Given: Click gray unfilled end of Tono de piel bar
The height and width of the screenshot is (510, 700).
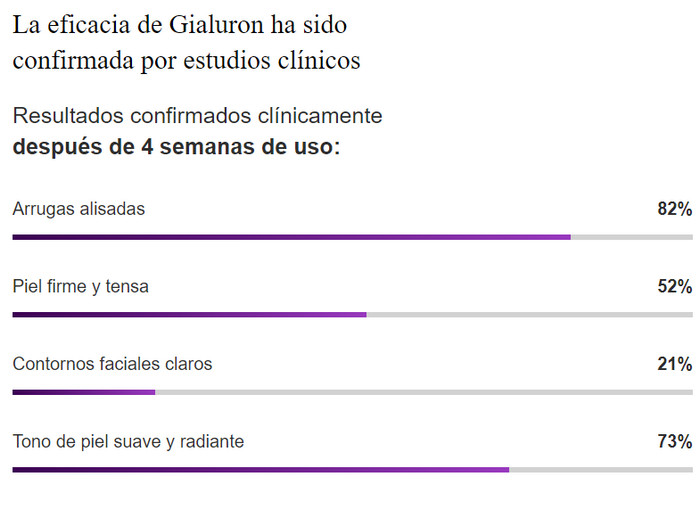Looking at the screenshot, I should (x=600, y=469).
